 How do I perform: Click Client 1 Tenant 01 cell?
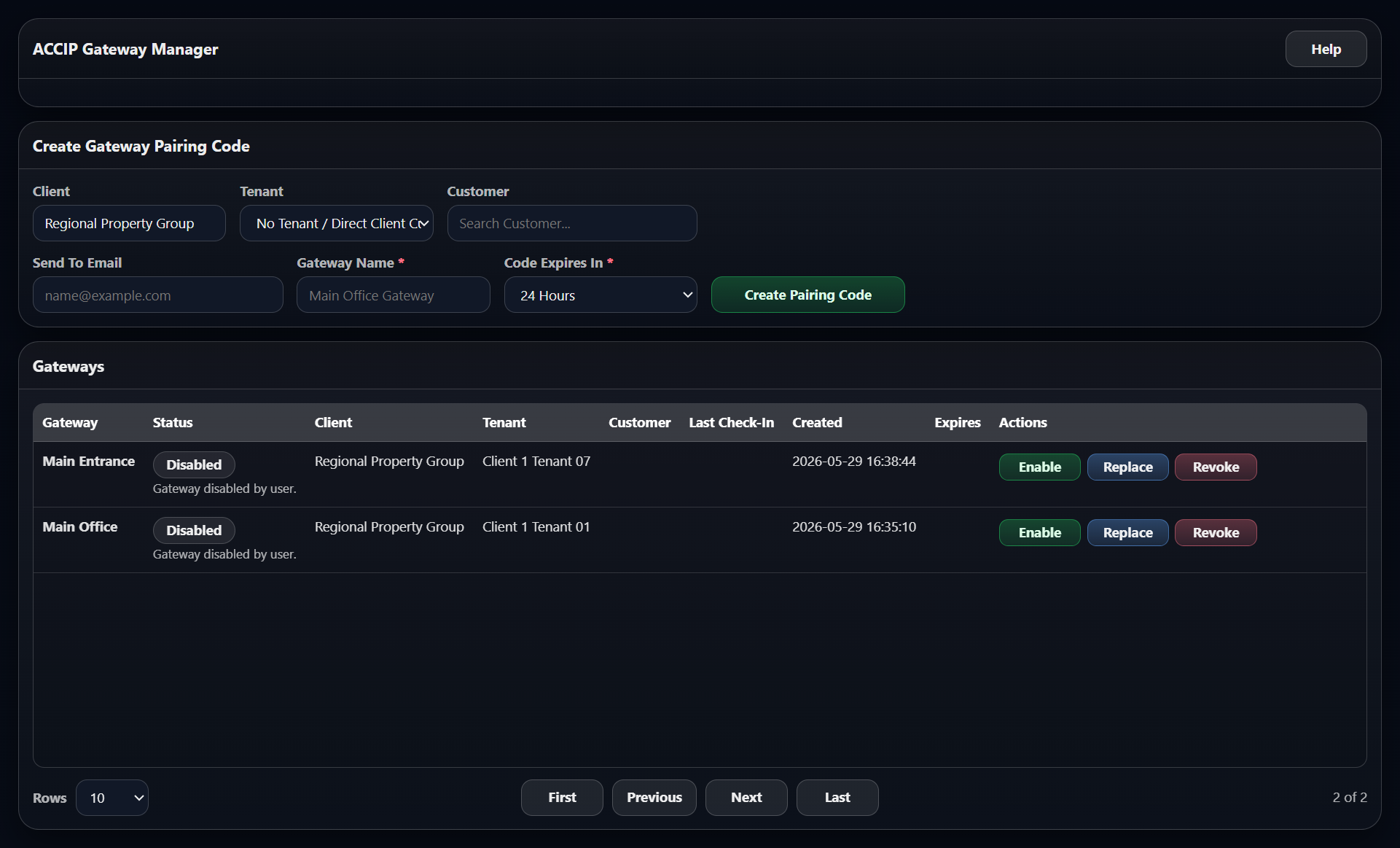click(x=536, y=526)
